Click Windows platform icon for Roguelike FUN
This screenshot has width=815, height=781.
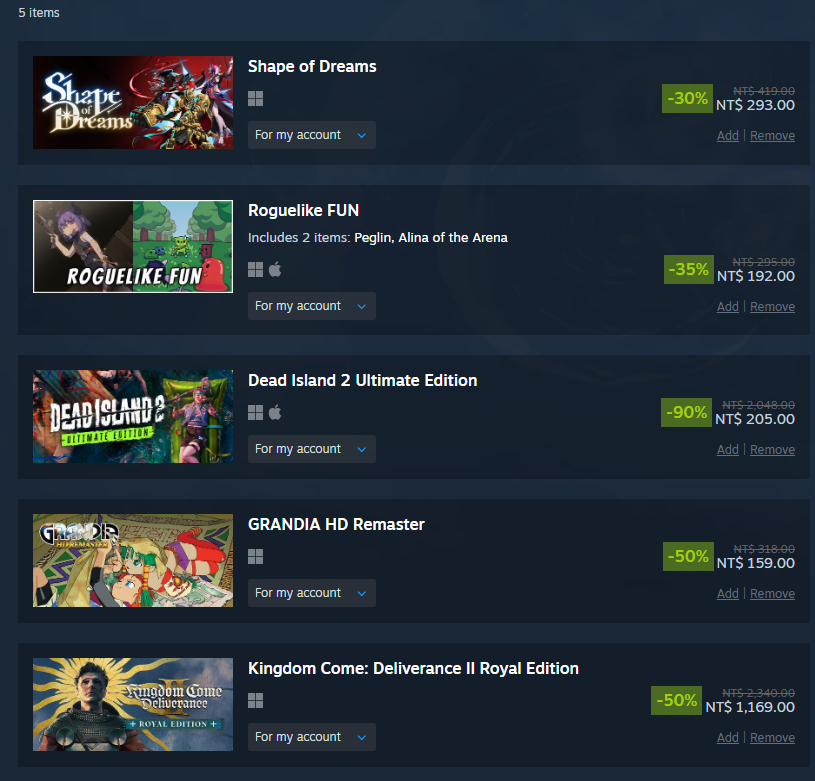(x=255, y=270)
